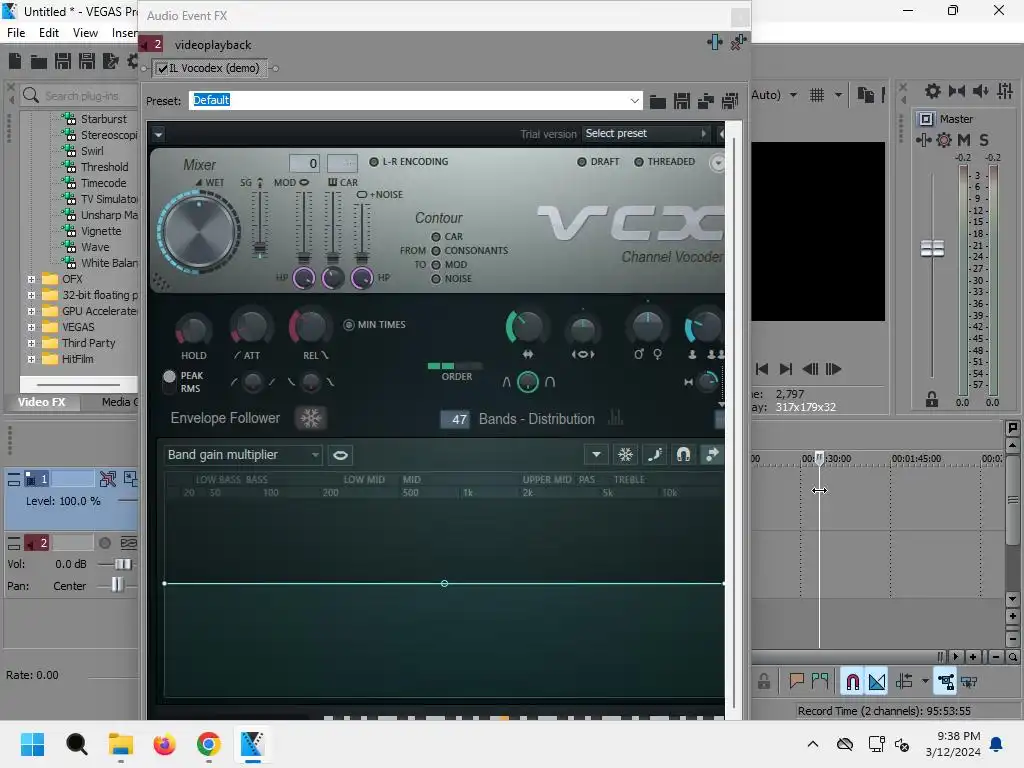Viewport: 1024px width, 768px height.
Task: Click the auto ripple icon in timeline toolbar
Action: pyautogui.click(x=904, y=682)
